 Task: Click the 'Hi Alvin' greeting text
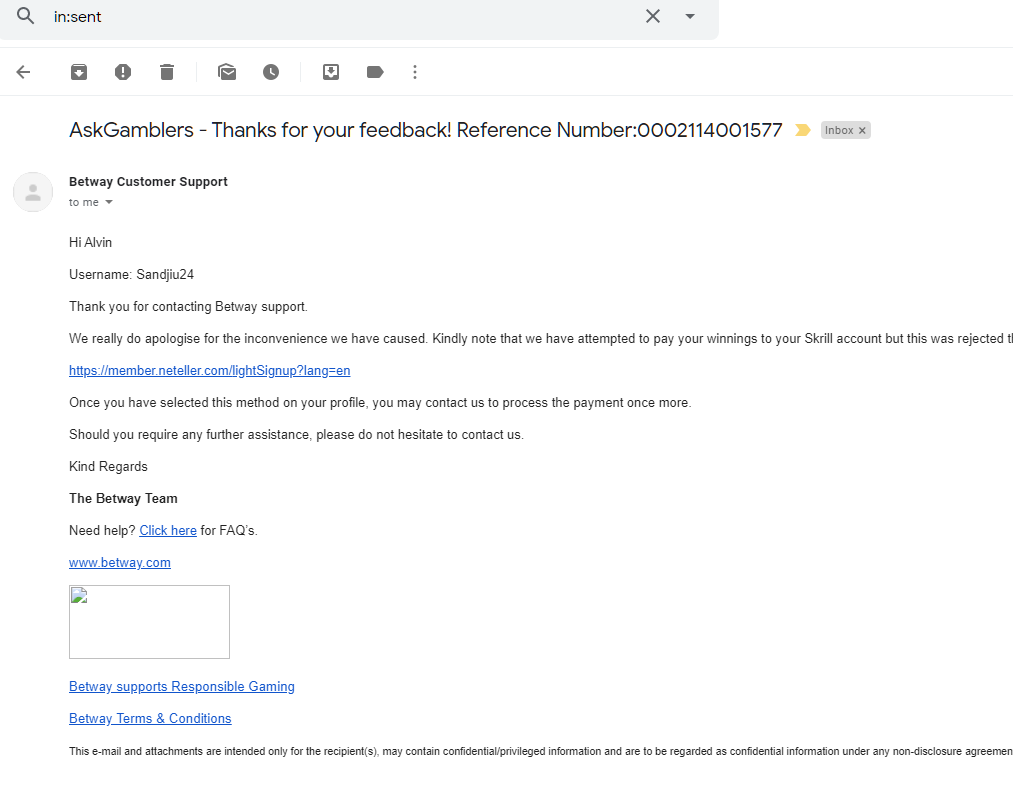pos(90,242)
